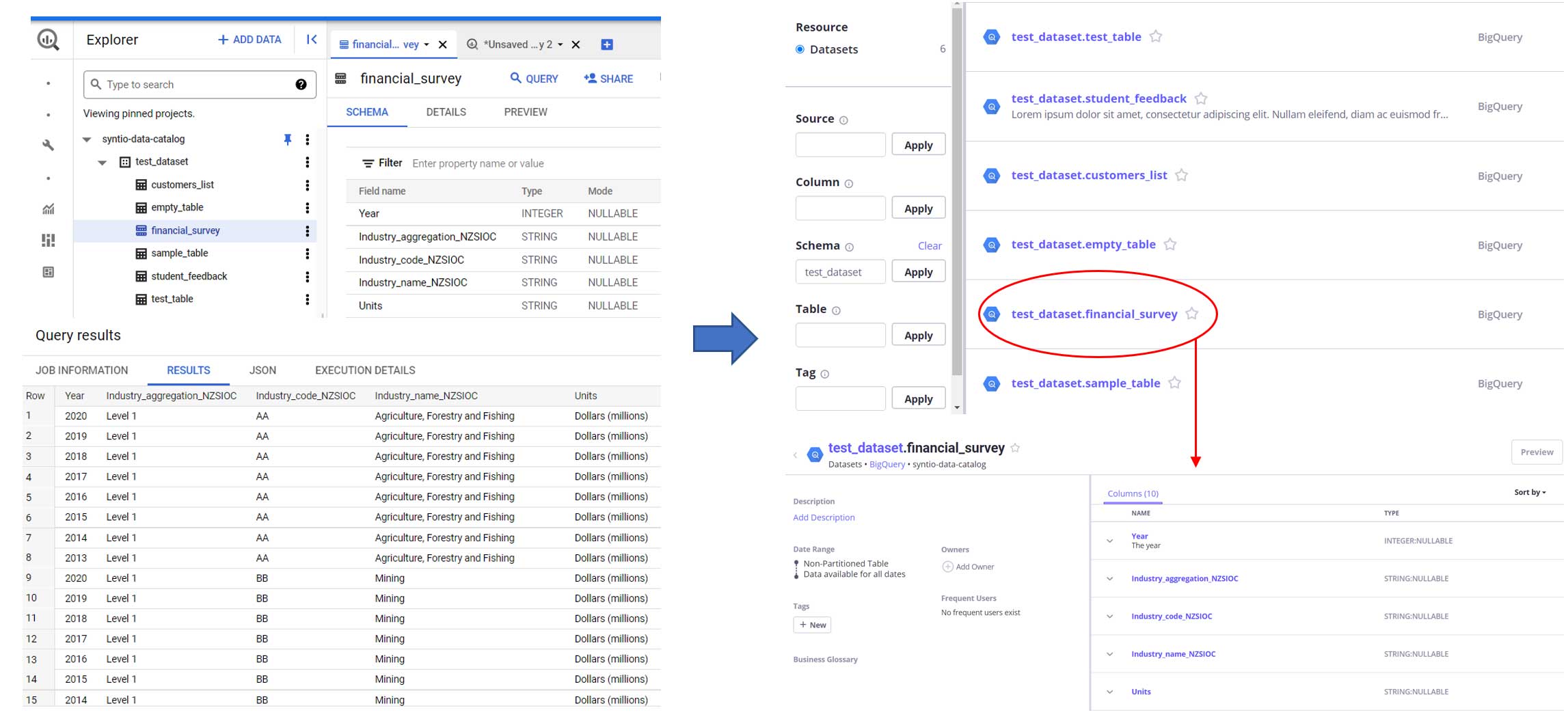Image resolution: width=1568 pixels, height=719 pixels.
Task: Close the financial_survey editor tab
Action: 443,45
